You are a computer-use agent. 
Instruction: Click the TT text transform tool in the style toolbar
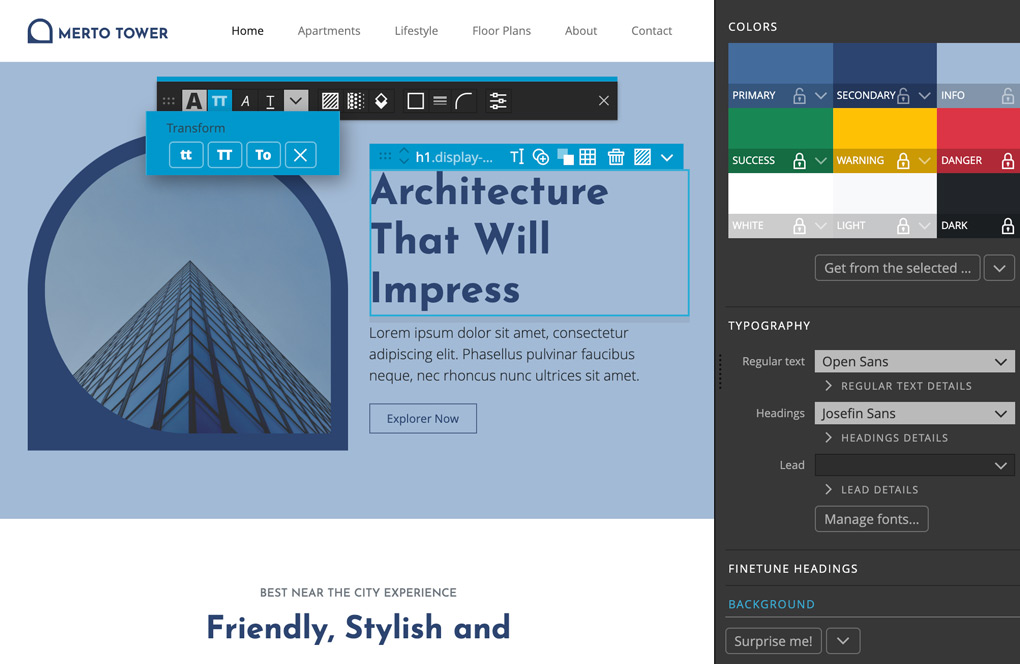coord(220,101)
